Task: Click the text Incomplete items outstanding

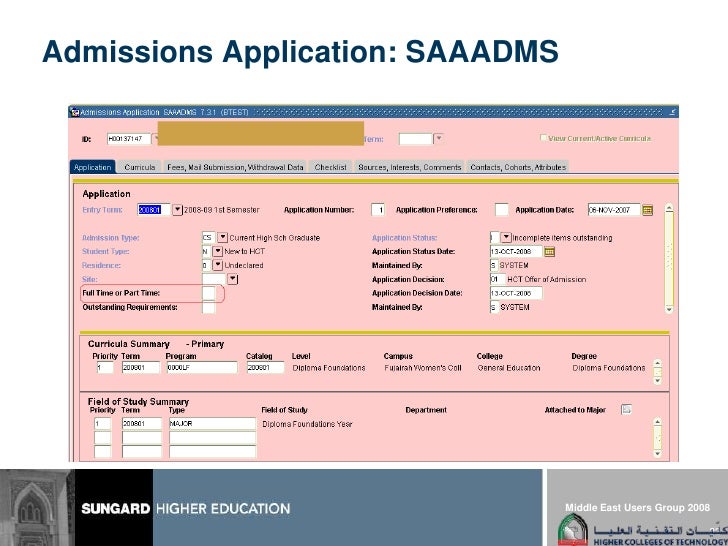Action: (x=562, y=238)
